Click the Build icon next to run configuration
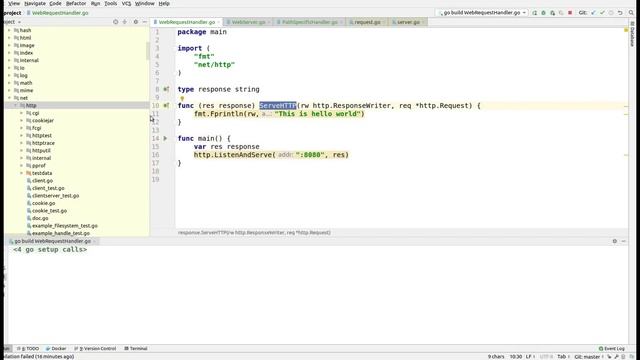This screenshot has width=640, height=360. click(x=534, y=13)
